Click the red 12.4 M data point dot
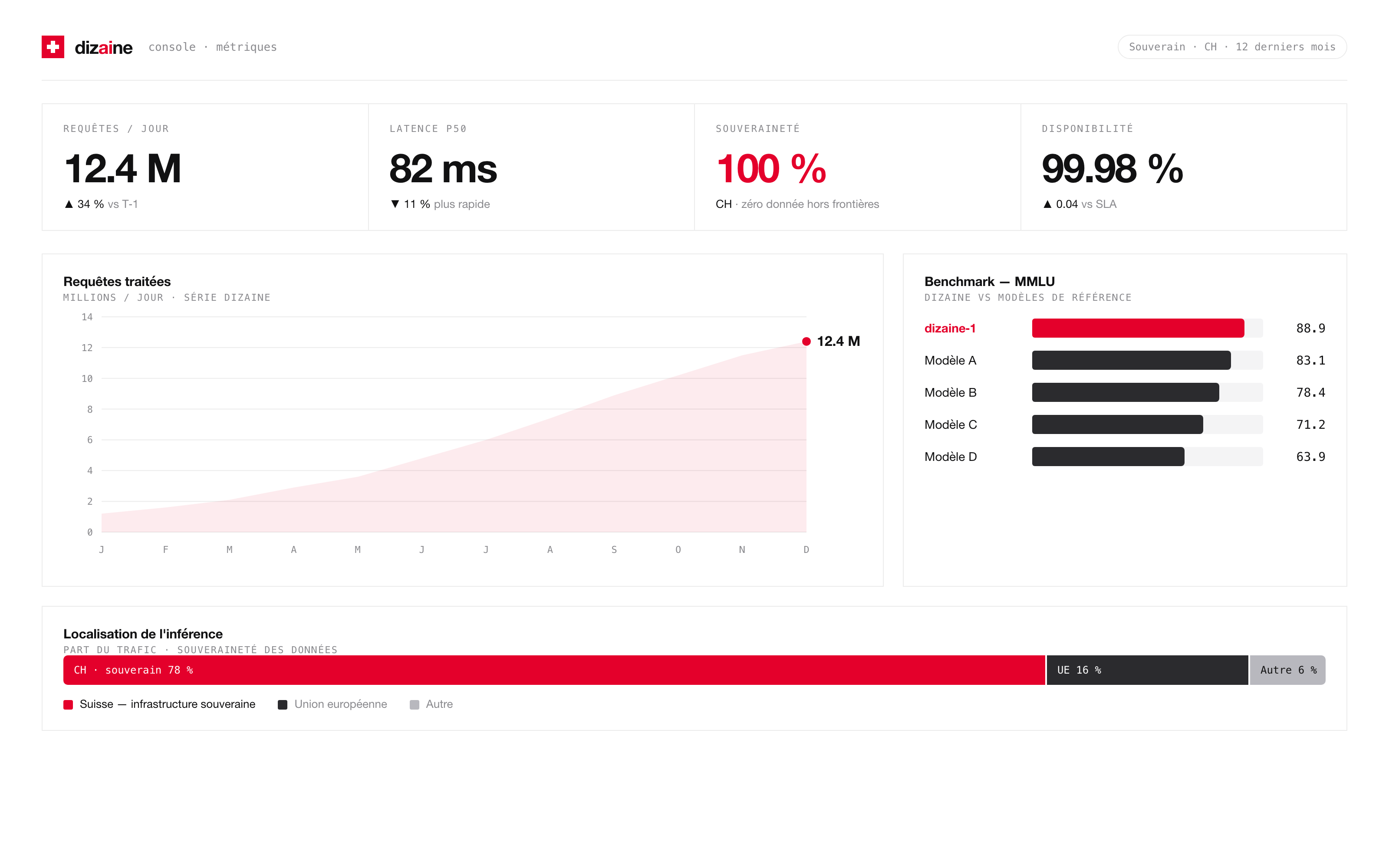The image size is (1389, 868). coord(806,342)
